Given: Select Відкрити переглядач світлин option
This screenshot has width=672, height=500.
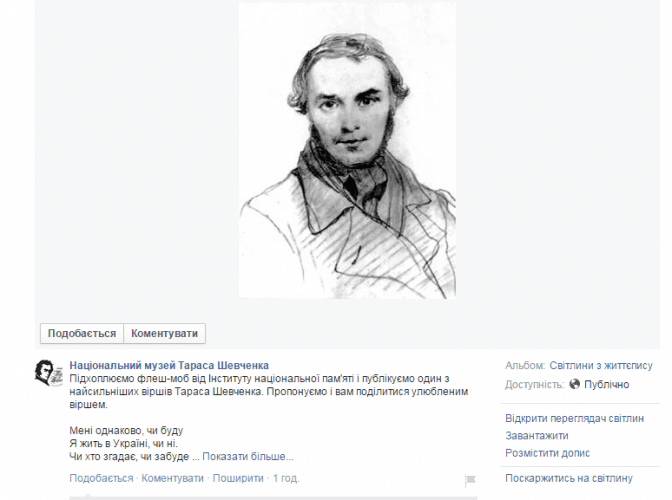Looking at the screenshot, I should click(574, 418).
